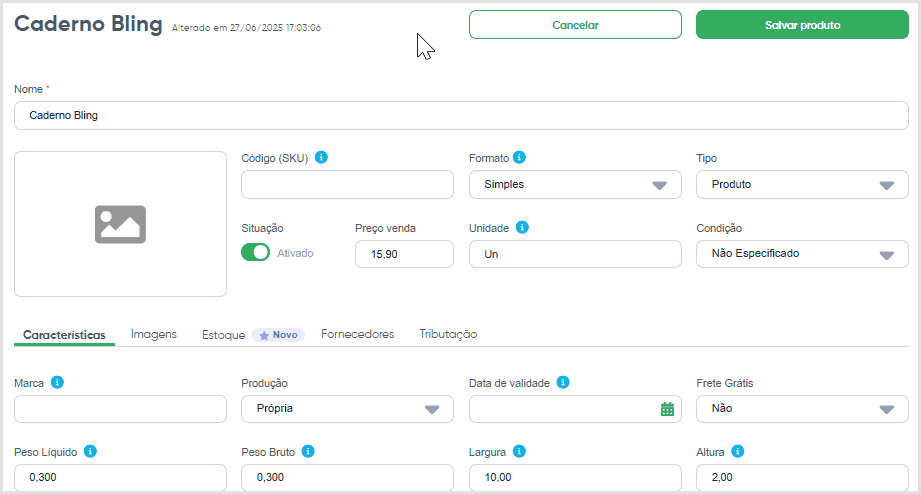The width and height of the screenshot is (921, 494).
Task: Open the Condição dropdown Não Especificado
Action: click(x=802, y=254)
